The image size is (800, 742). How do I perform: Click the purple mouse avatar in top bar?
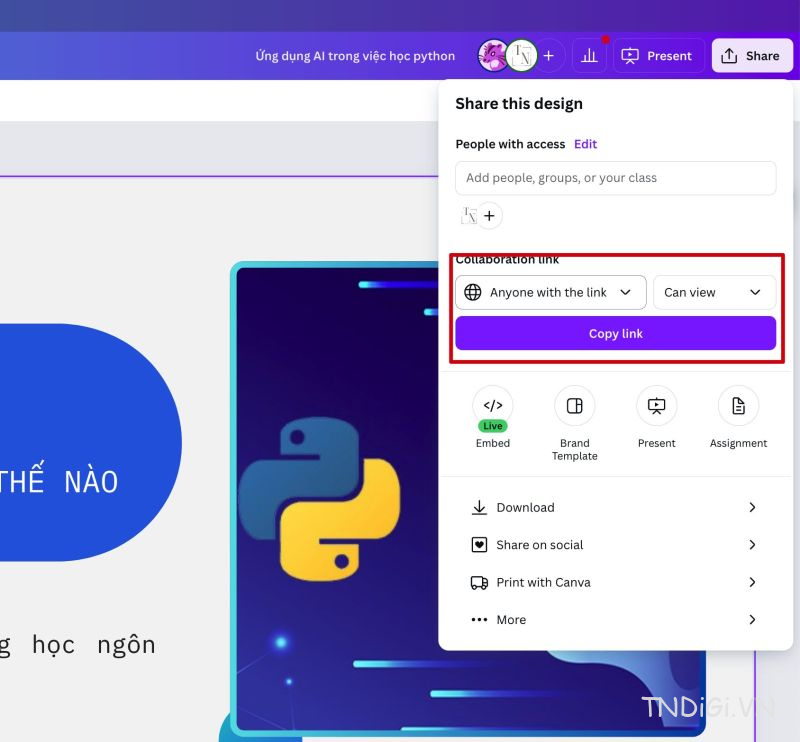(x=492, y=56)
